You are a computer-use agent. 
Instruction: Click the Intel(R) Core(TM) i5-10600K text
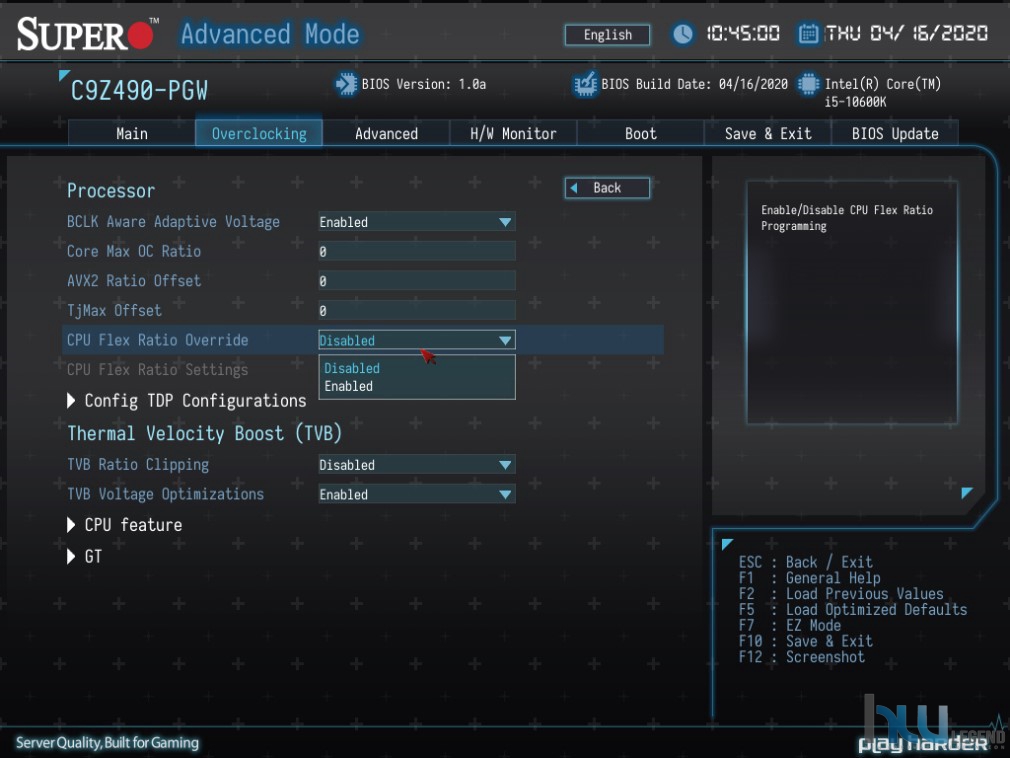tap(882, 93)
